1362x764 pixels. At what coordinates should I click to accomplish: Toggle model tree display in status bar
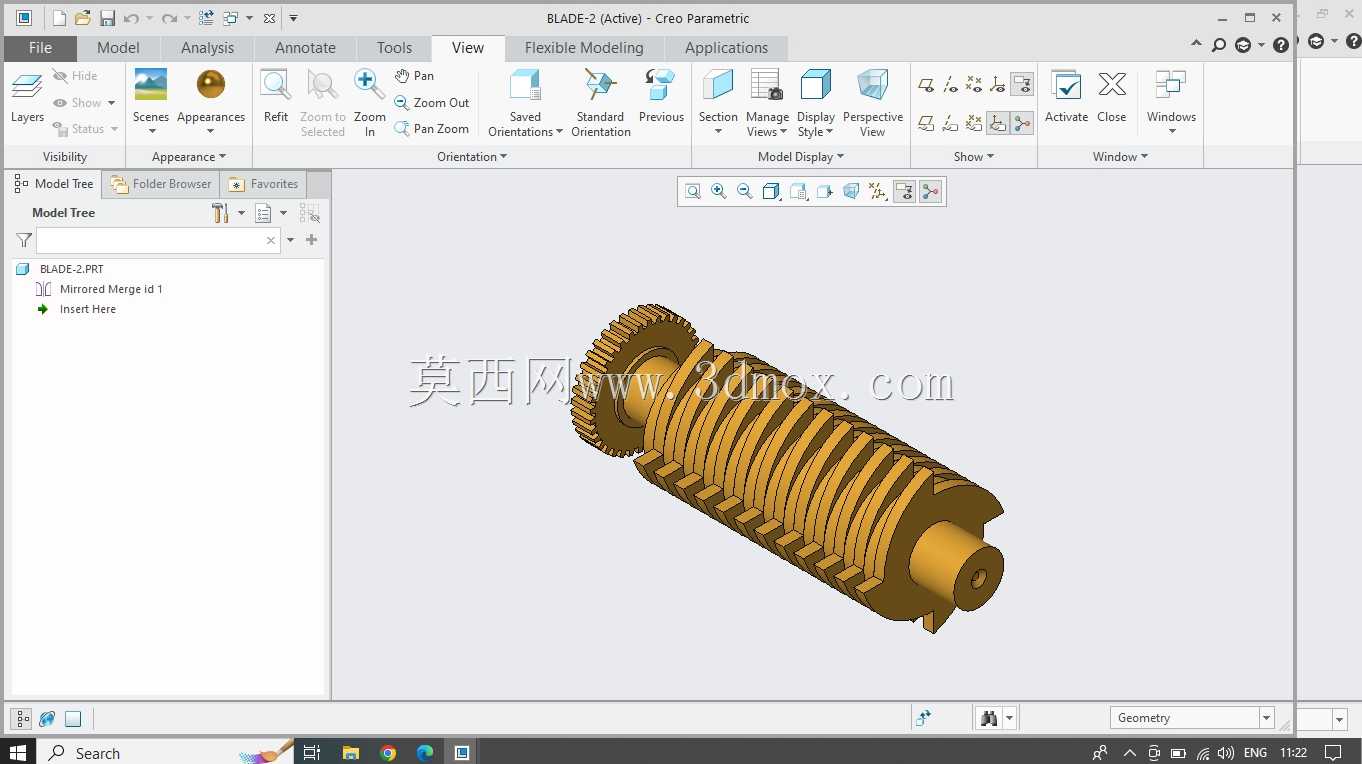pos(21,718)
